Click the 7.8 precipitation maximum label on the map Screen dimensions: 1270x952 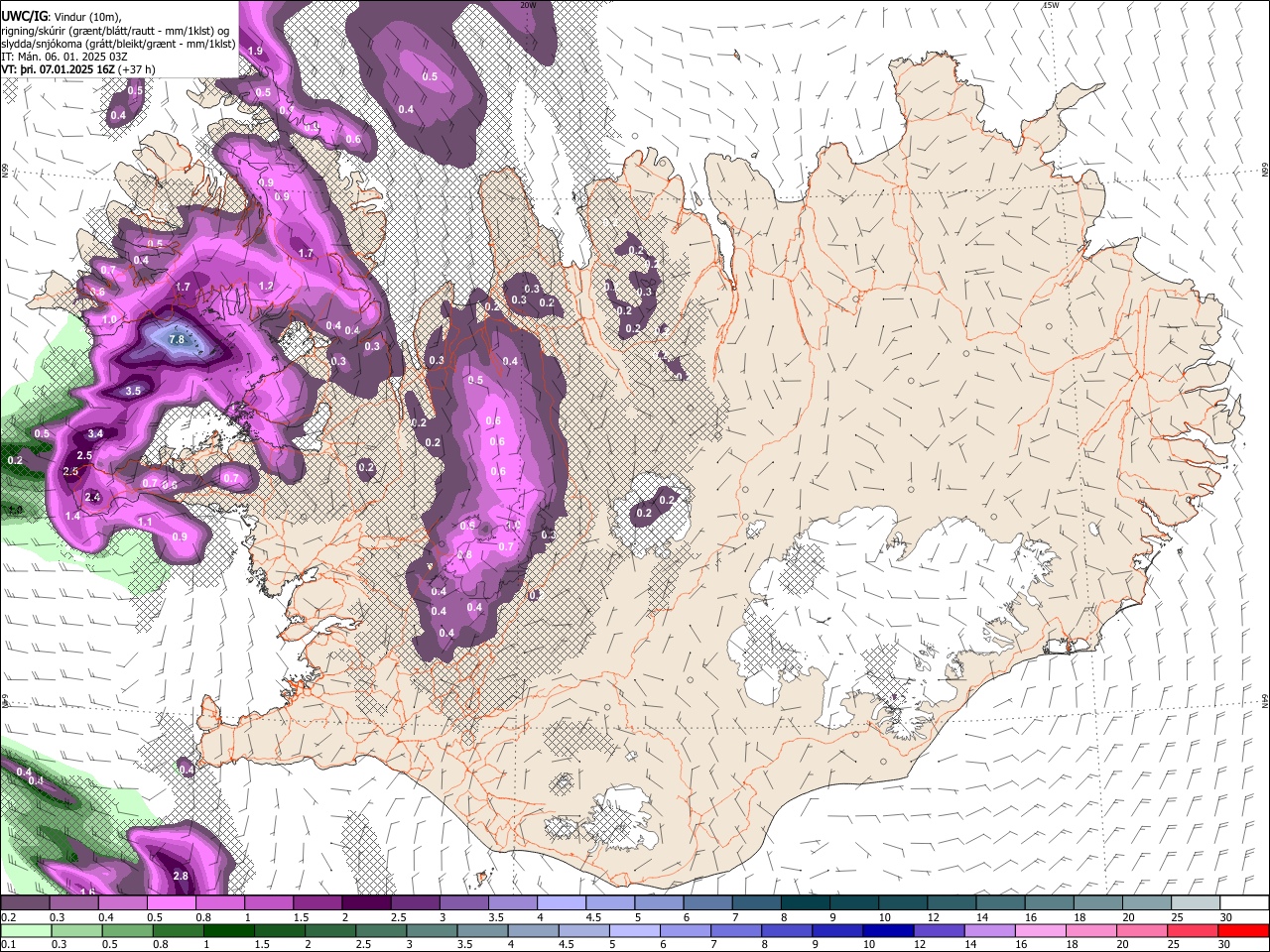pos(178,340)
